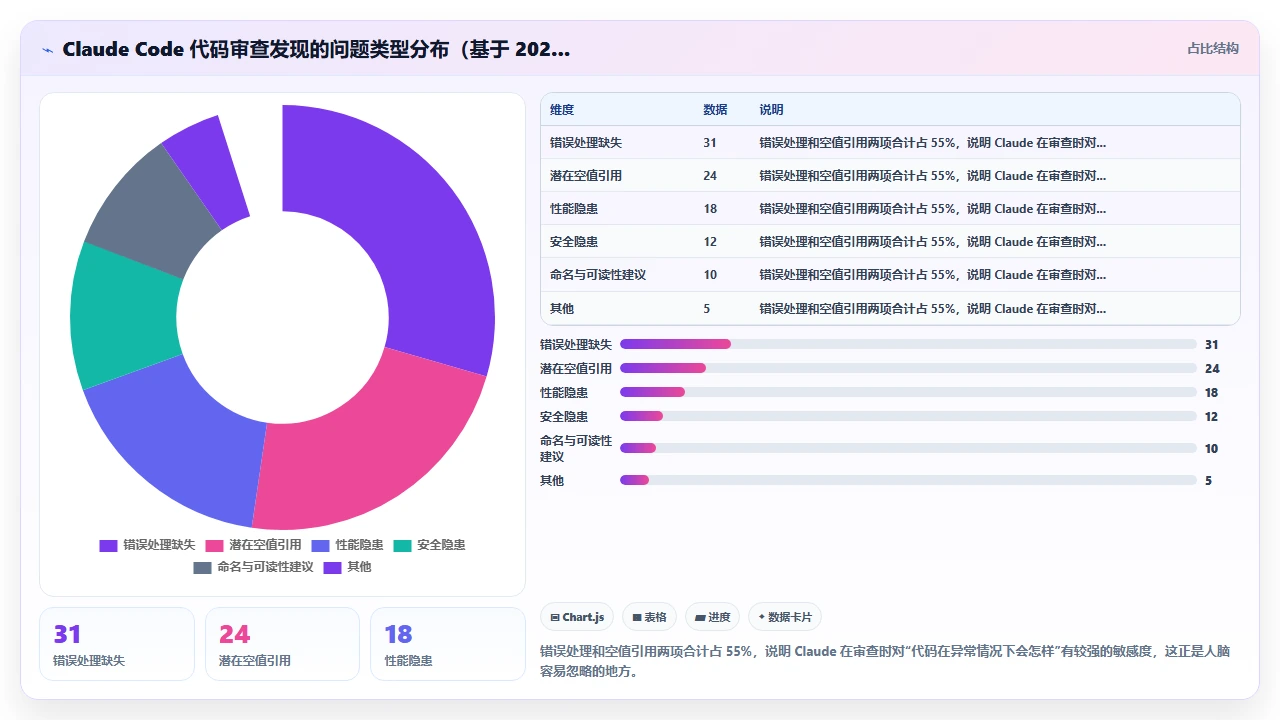This screenshot has height=720, width=1280.
Task: Click the 性能隐患 progress bar
Action: (x=908, y=392)
